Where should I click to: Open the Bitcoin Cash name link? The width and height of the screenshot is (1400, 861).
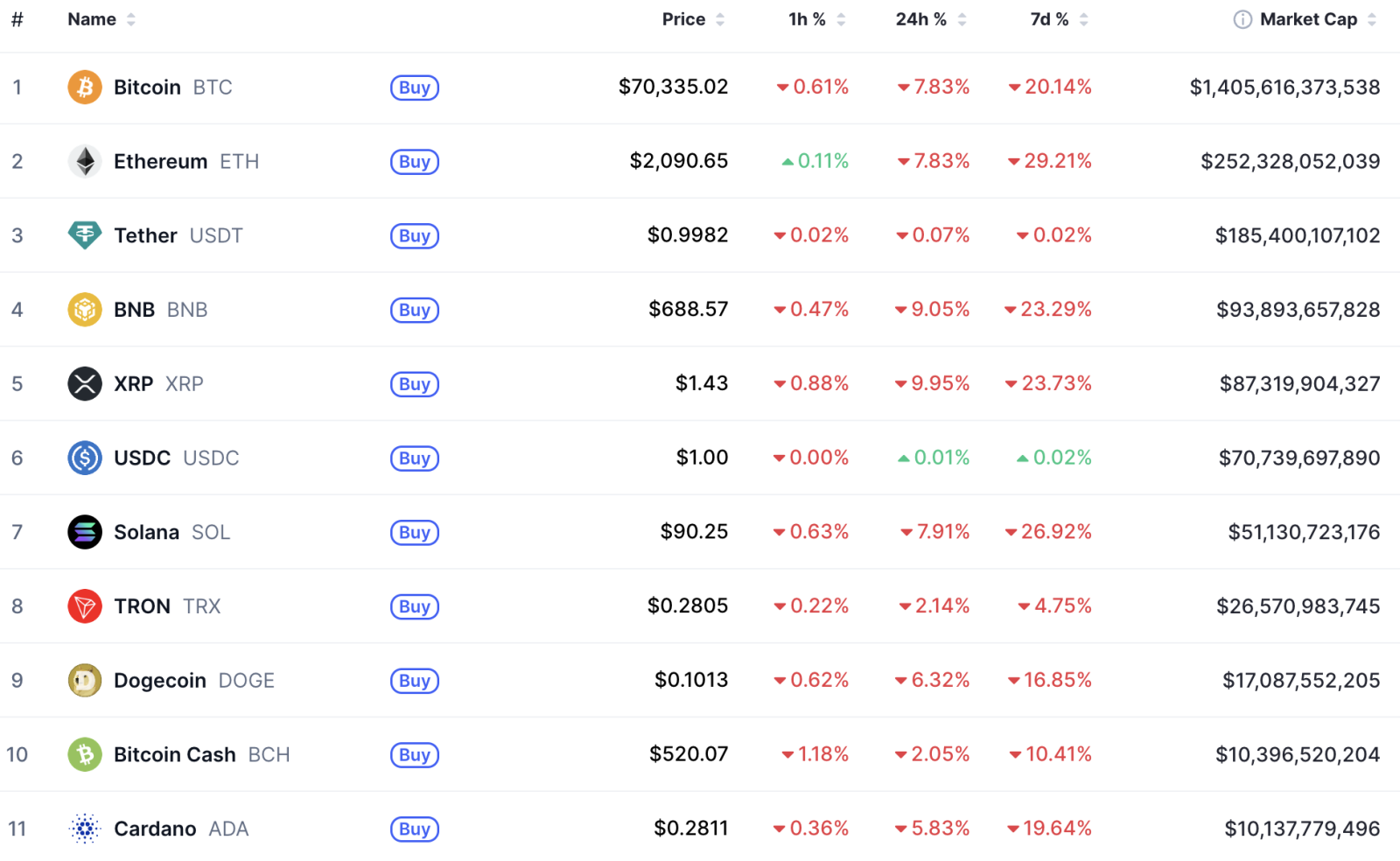(x=175, y=755)
